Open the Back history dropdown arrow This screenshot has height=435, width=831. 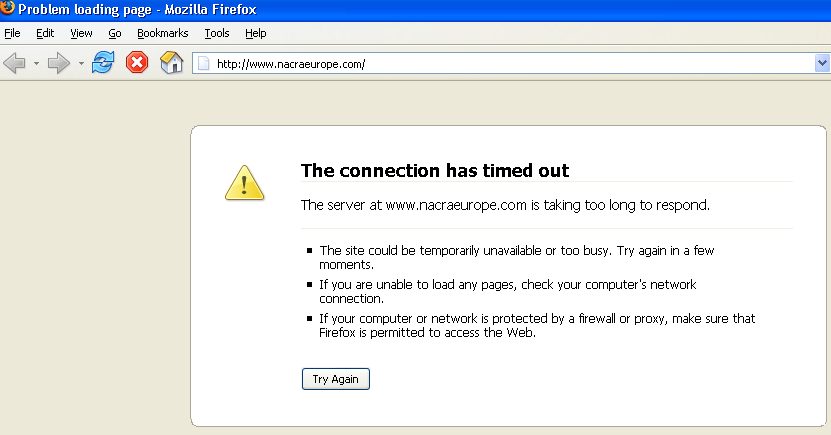(36, 64)
